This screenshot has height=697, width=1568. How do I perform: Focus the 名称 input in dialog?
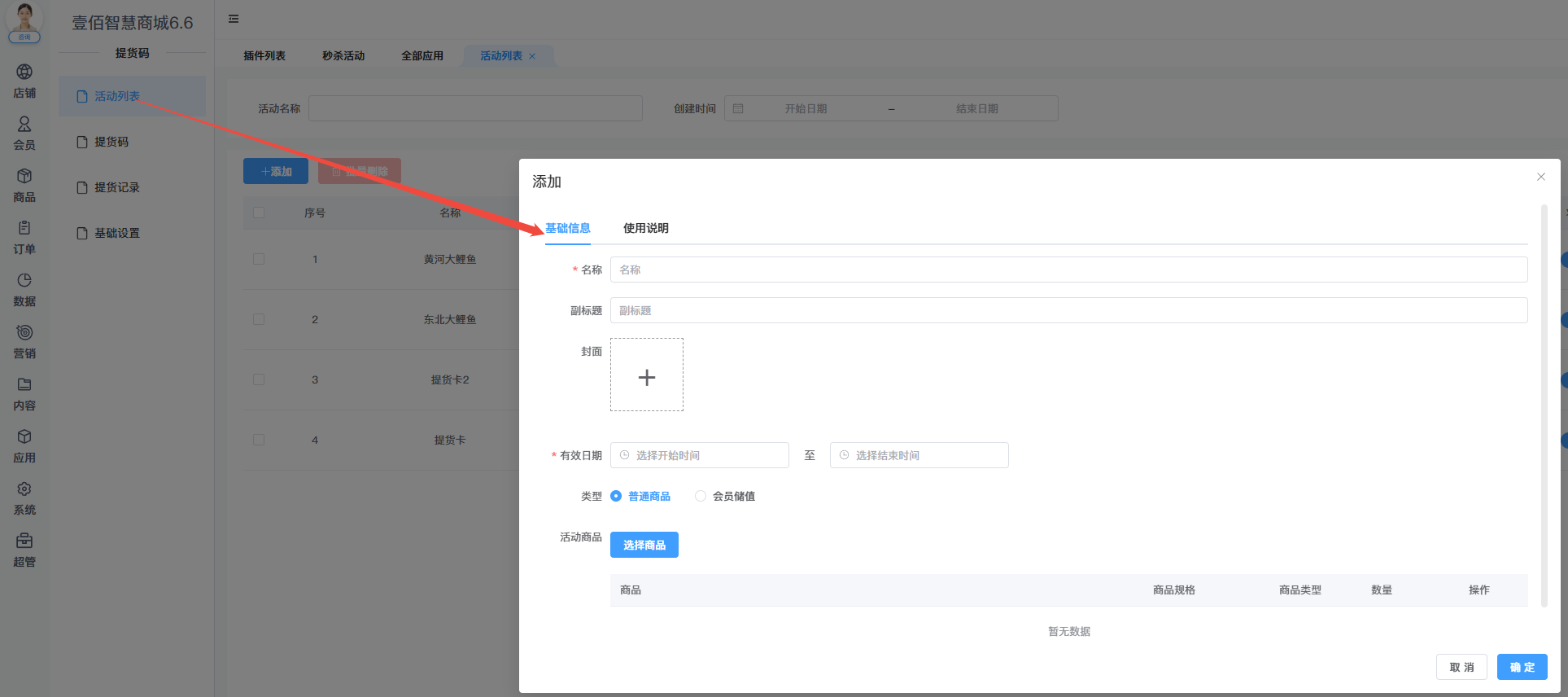(1069, 270)
